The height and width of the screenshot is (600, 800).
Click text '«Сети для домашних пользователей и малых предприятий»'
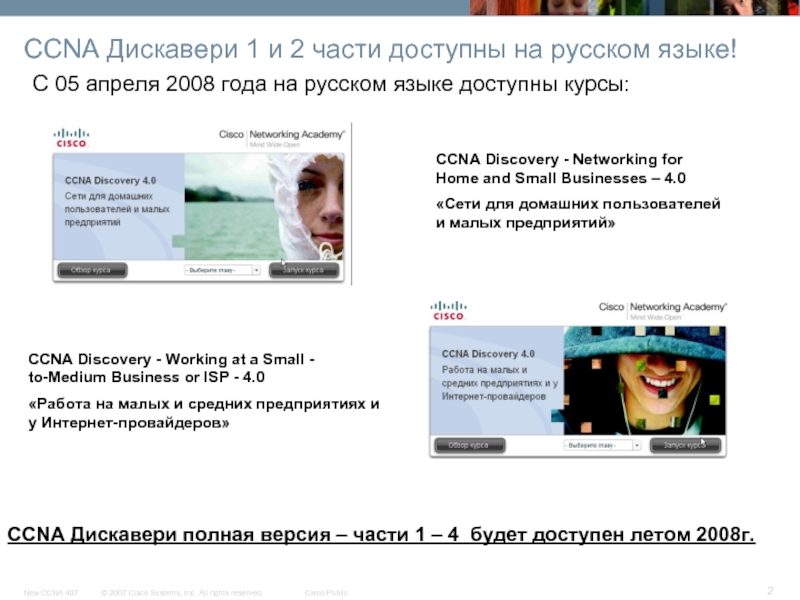coord(578,213)
